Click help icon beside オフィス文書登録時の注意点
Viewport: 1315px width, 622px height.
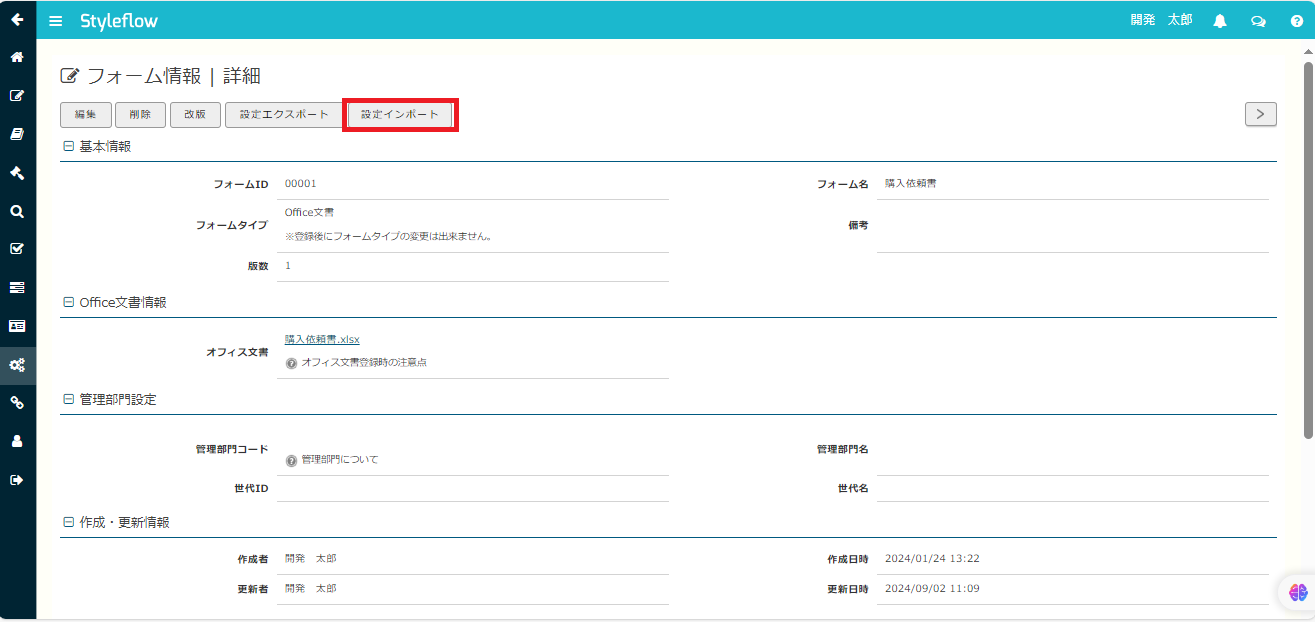click(291, 363)
